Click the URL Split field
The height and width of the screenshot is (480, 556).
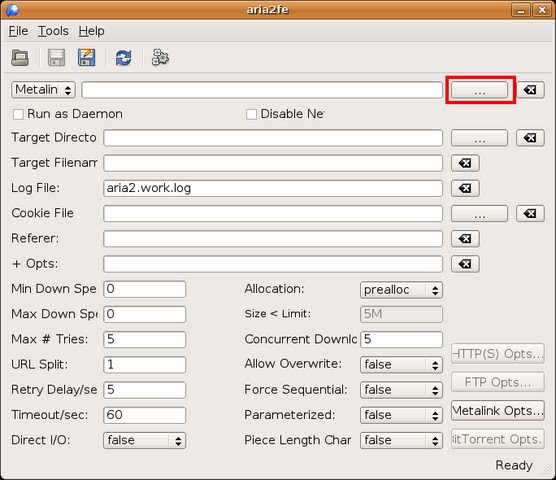click(144, 364)
